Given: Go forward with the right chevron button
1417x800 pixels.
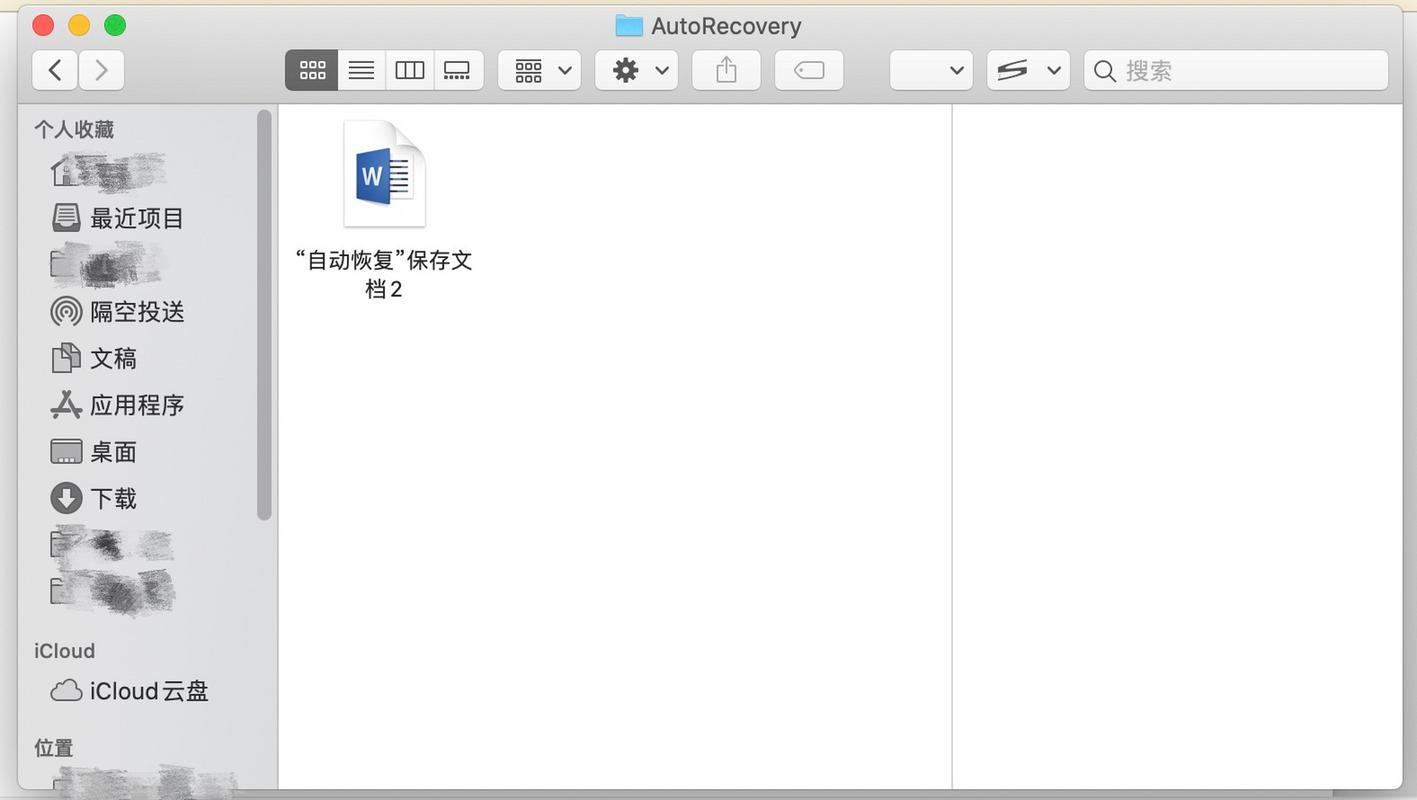Looking at the screenshot, I should point(101,70).
